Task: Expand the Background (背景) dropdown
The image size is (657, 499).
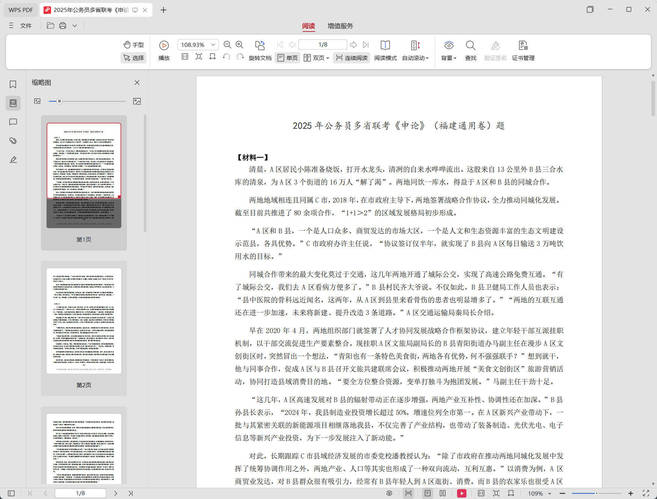Action: (x=447, y=51)
